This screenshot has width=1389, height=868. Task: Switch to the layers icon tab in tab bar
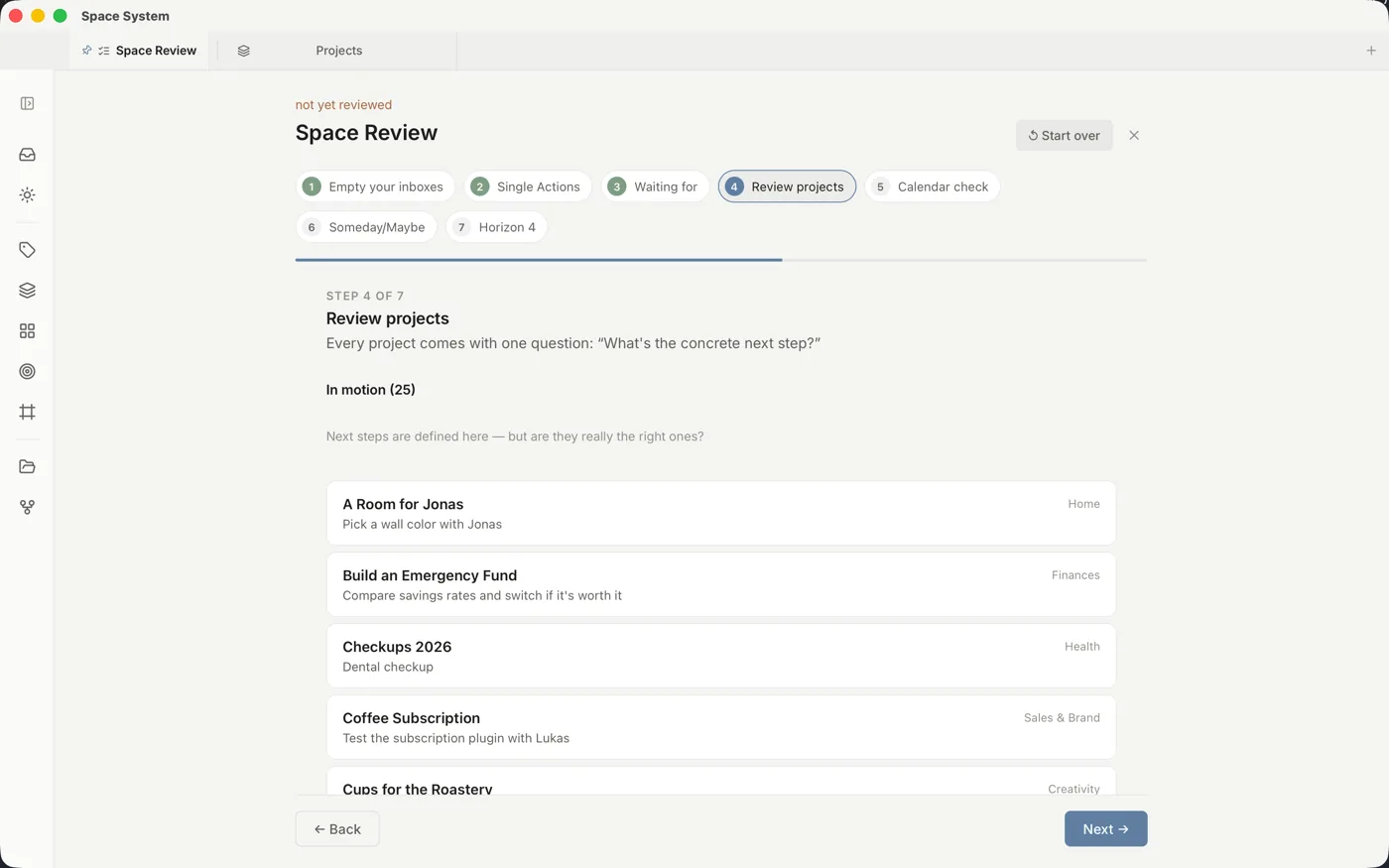pyautogui.click(x=243, y=51)
